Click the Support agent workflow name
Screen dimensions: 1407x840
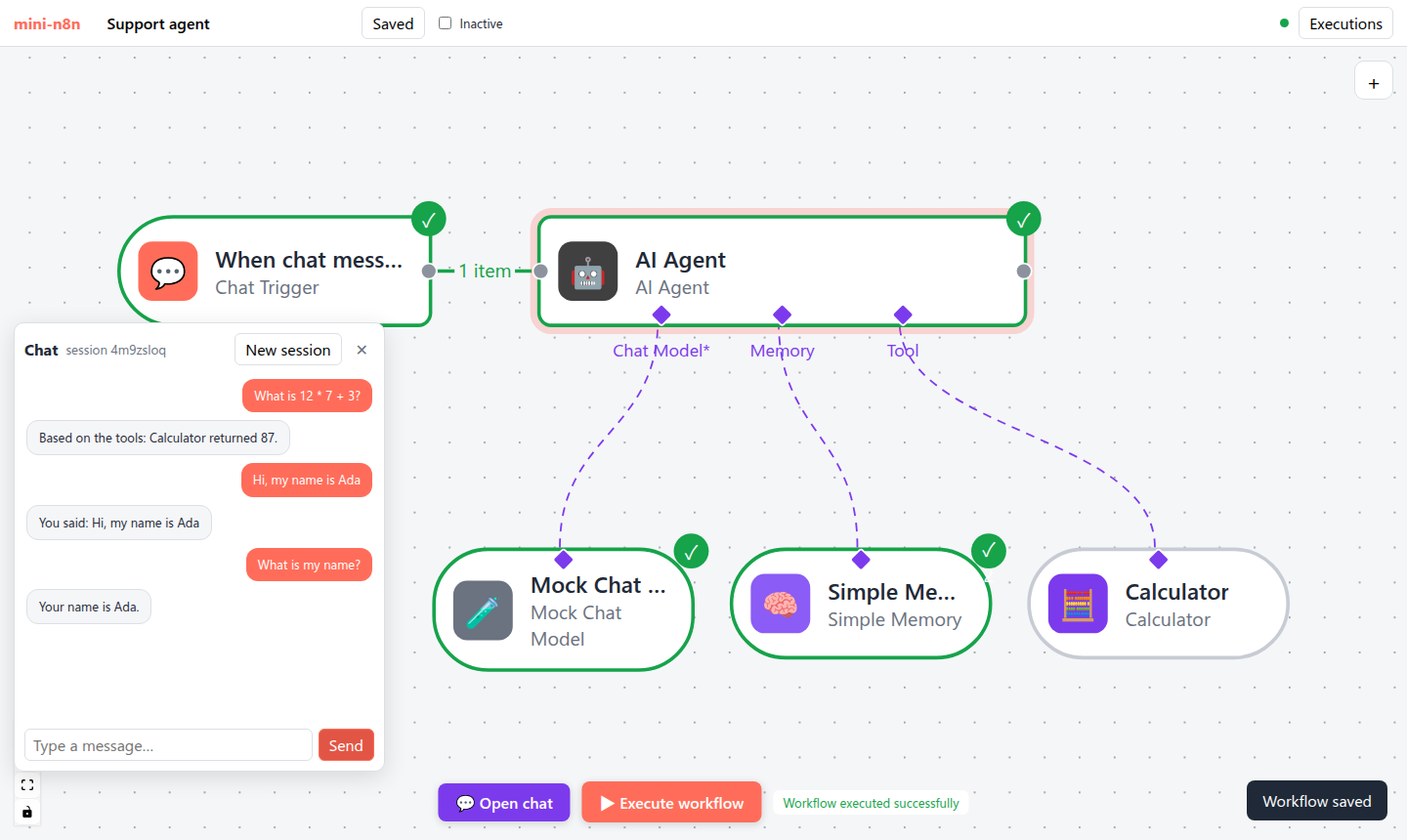[x=158, y=23]
